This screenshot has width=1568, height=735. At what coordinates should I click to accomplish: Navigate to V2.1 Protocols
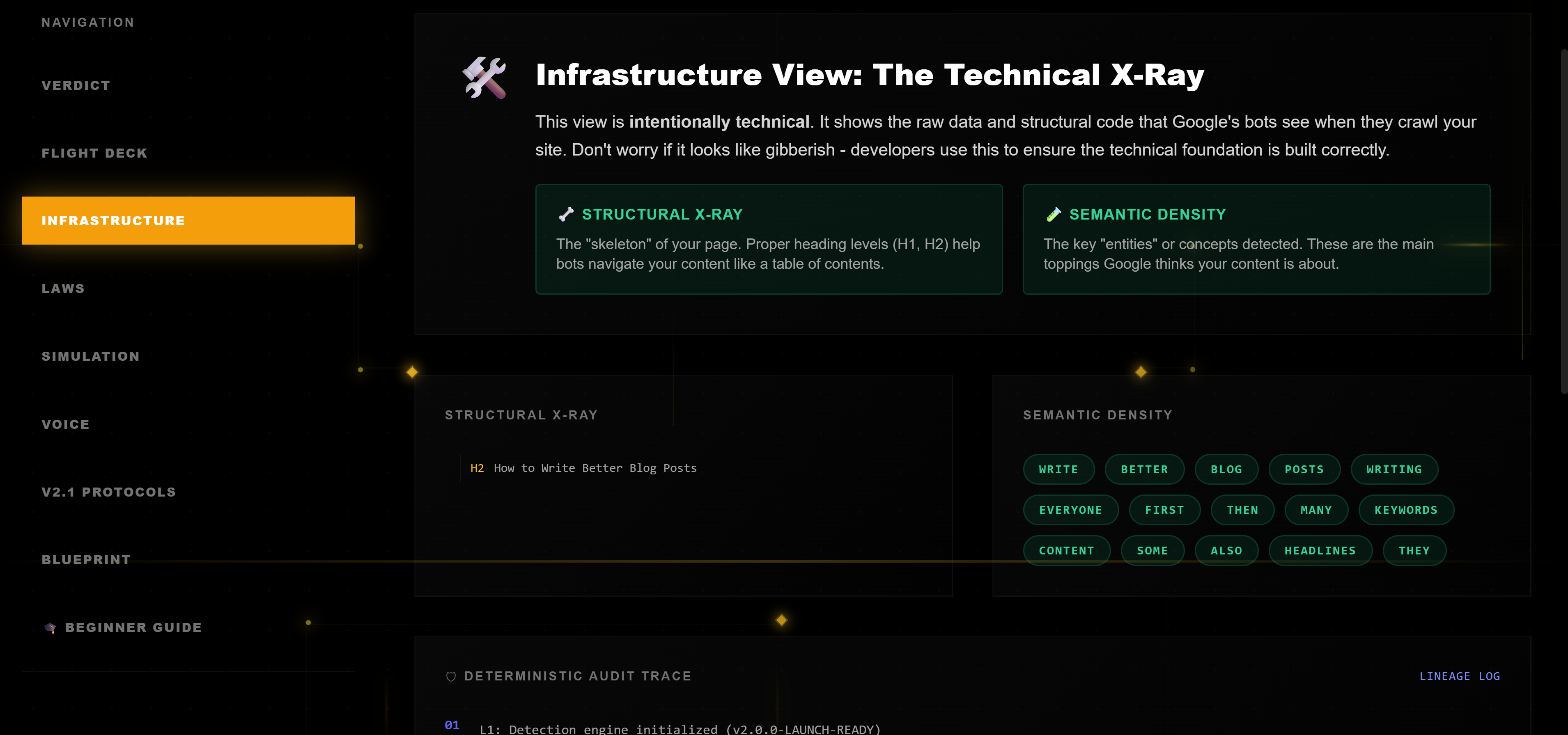tap(109, 492)
